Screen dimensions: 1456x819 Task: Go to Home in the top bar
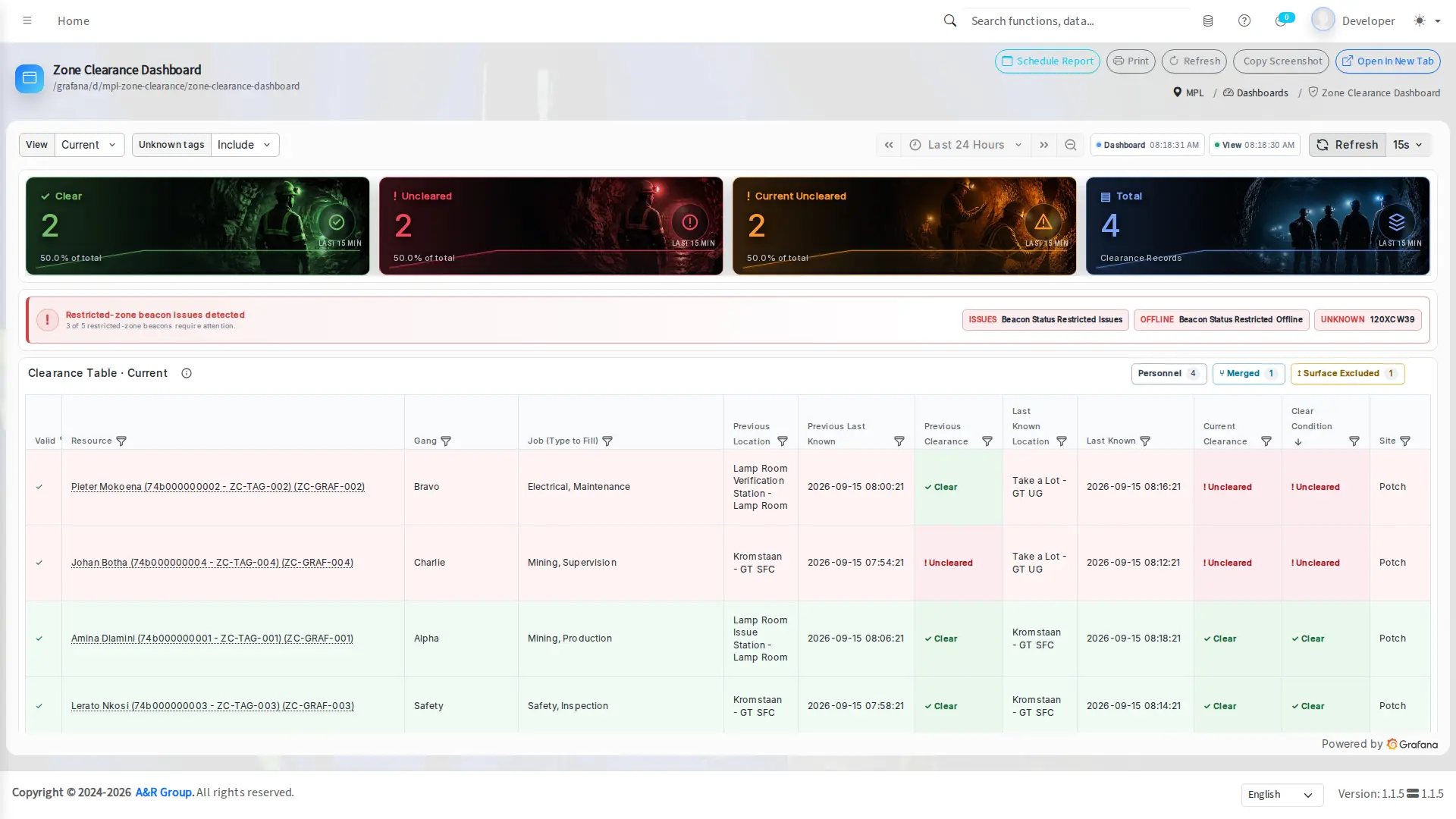[x=74, y=20]
